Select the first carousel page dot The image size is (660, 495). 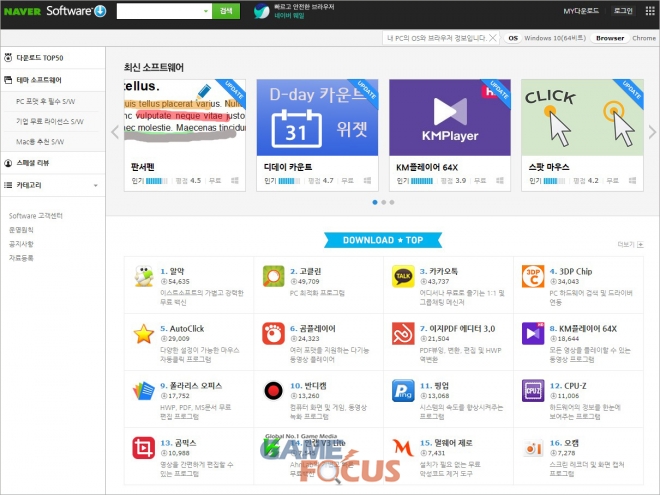[375, 202]
